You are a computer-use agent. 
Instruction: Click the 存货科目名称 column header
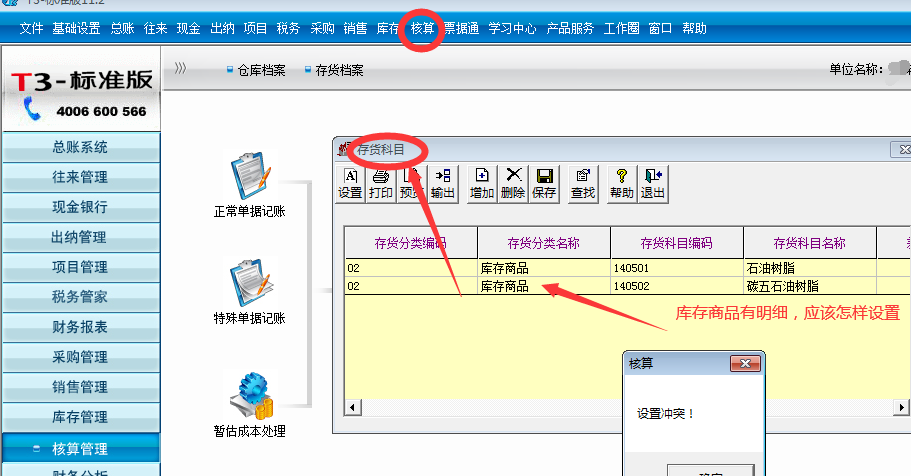click(x=810, y=243)
